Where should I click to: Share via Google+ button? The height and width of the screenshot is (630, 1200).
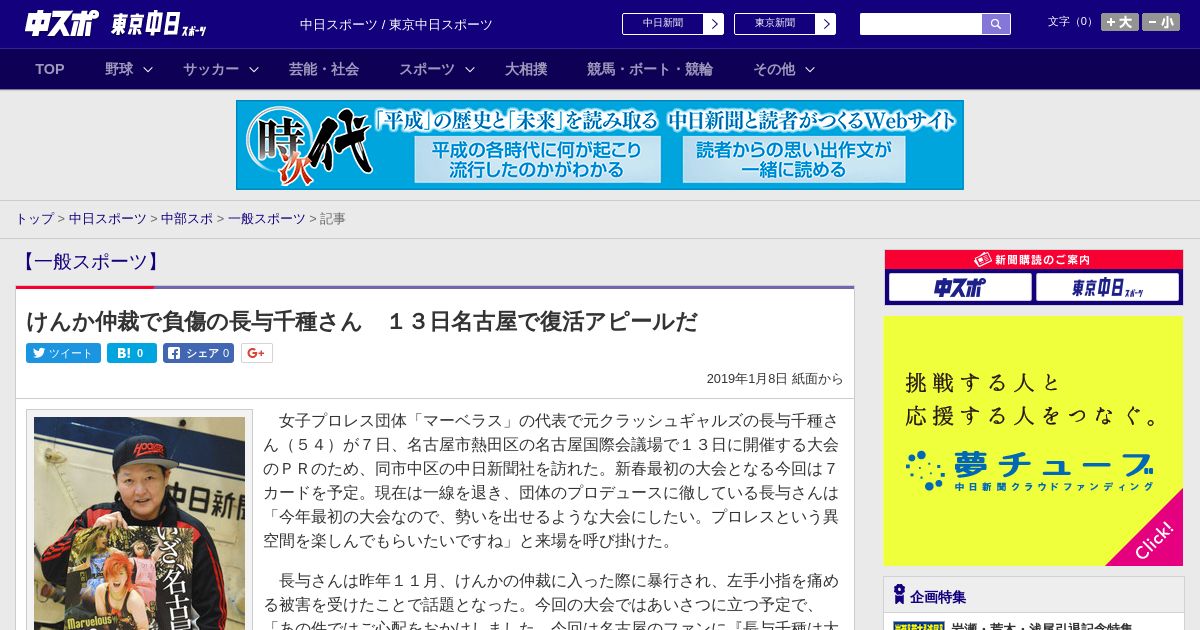[257, 353]
